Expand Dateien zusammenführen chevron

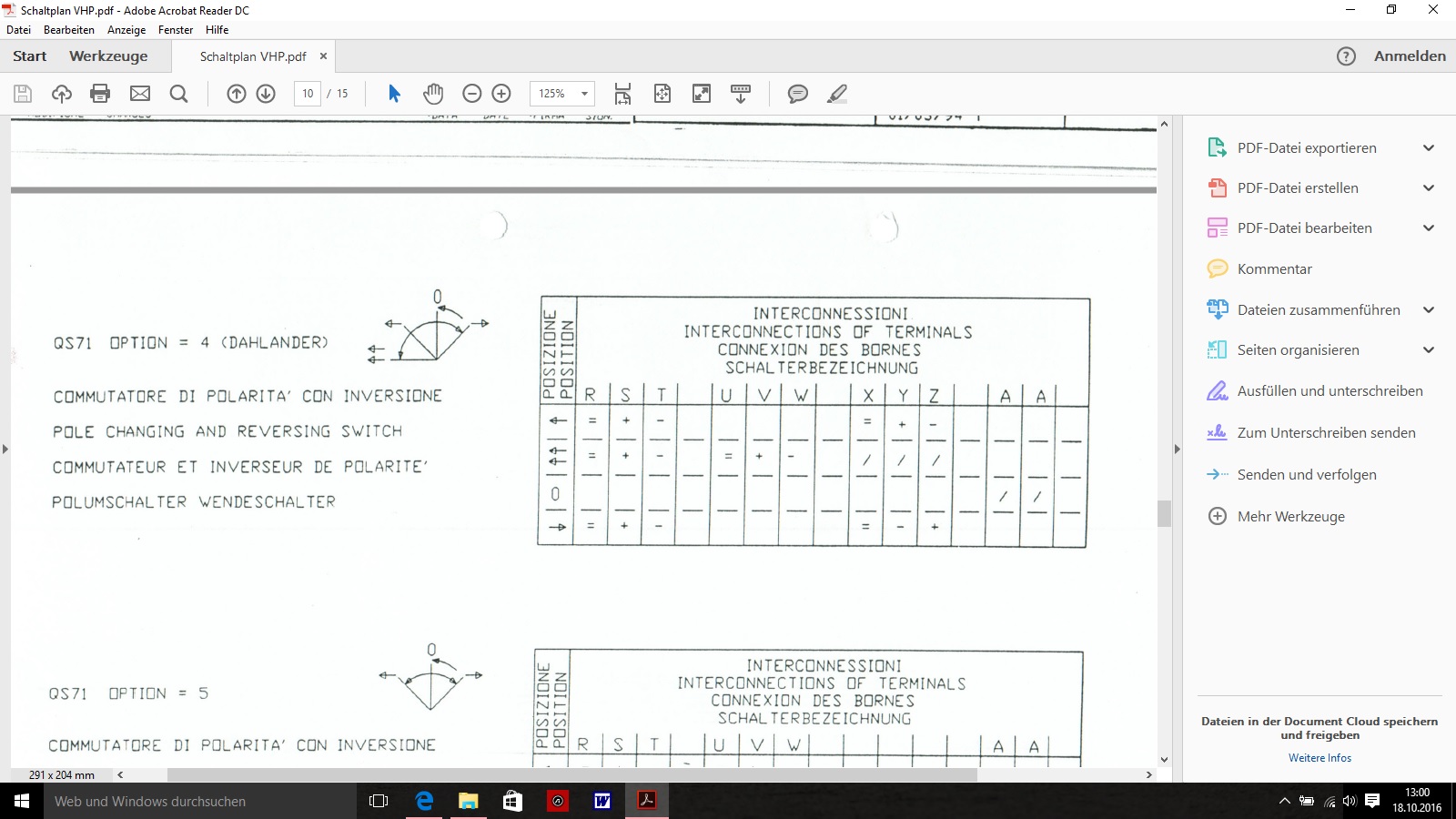tap(1429, 309)
